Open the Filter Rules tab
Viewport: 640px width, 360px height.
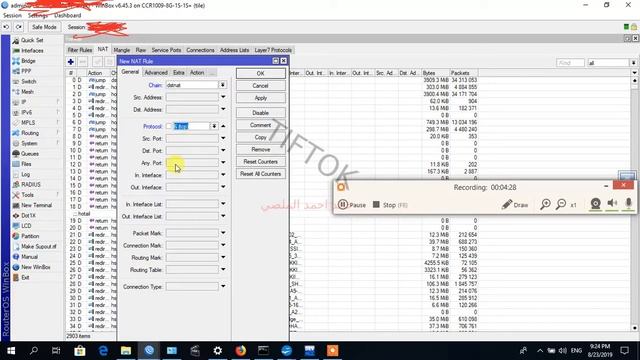(x=80, y=50)
